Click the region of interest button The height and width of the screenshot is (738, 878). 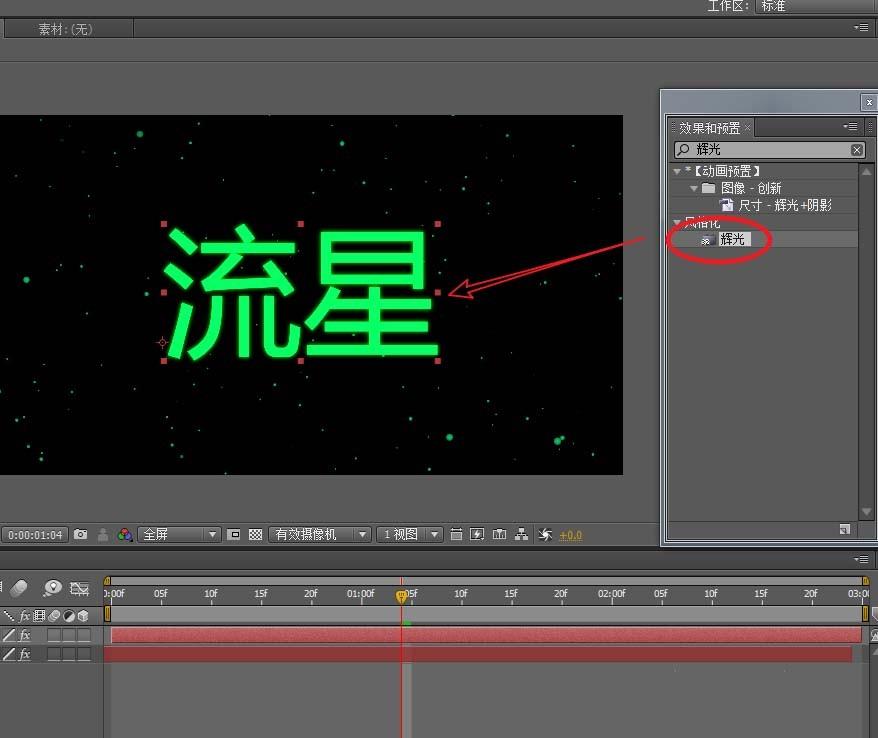(231, 534)
